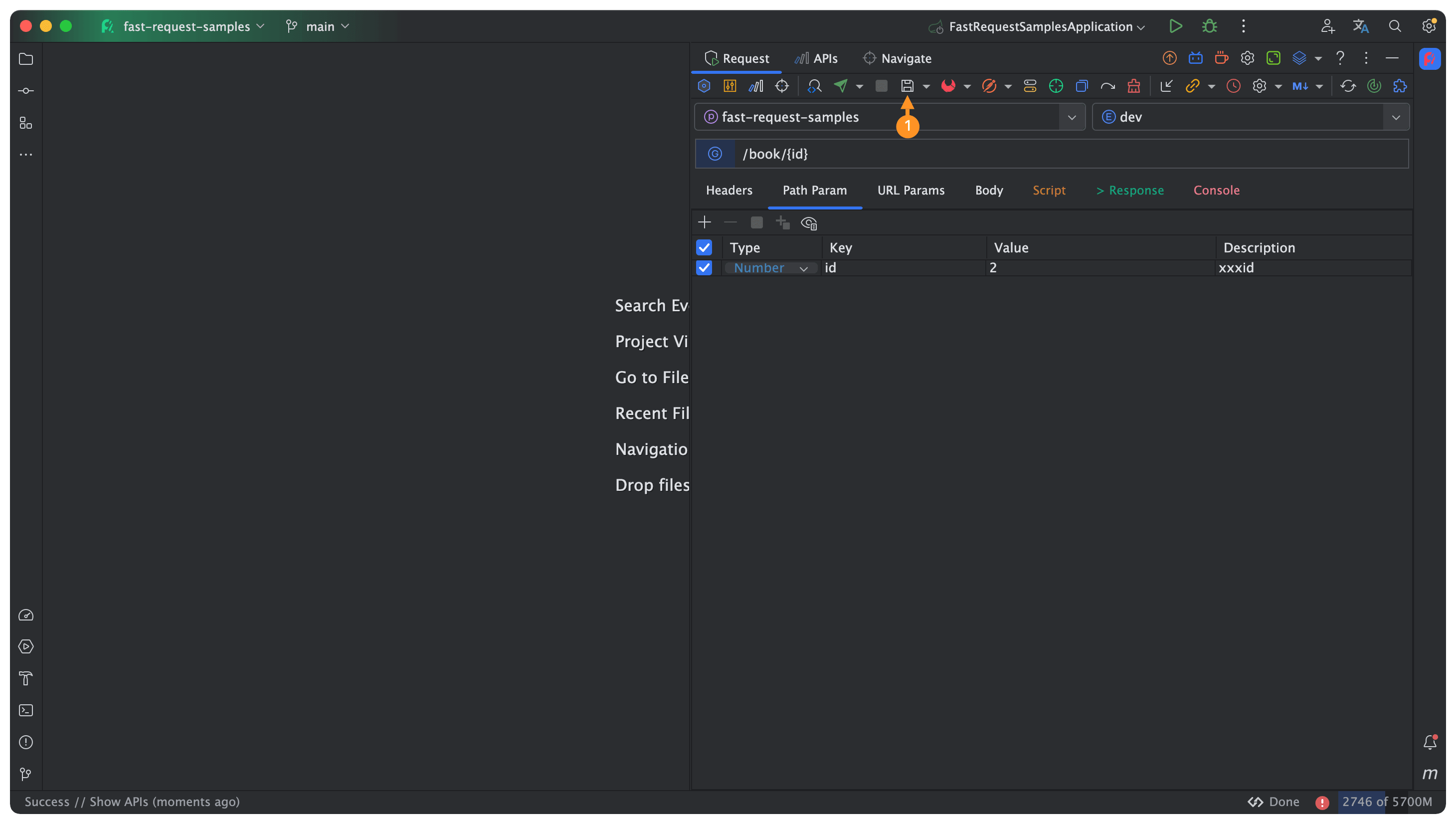Expand the dev environment selector
The width and height of the screenshot is (1456, 824).
click(1396, 117)
